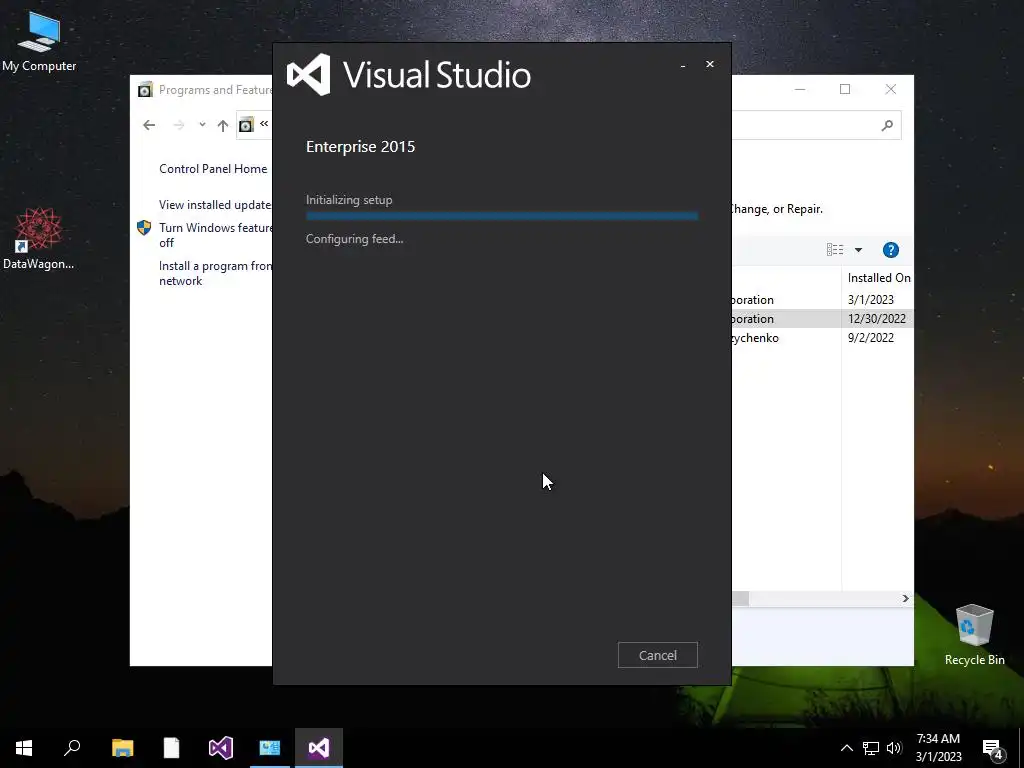Open Turn Windows features on or off
This screenshot has height=768, width=1024.
[x=215, y=235]
